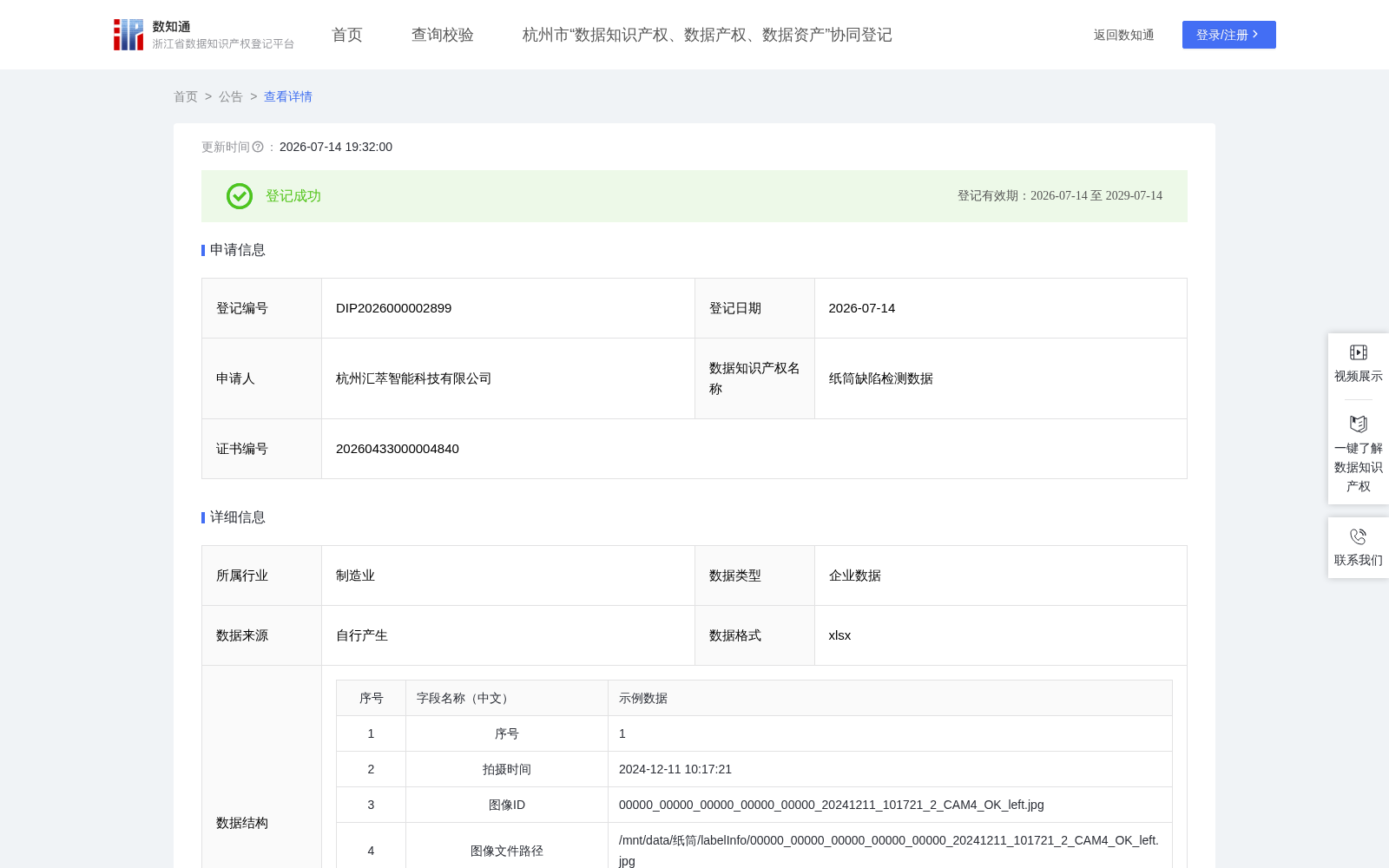Click the 登记成功 status text

(x=293, y=196)
